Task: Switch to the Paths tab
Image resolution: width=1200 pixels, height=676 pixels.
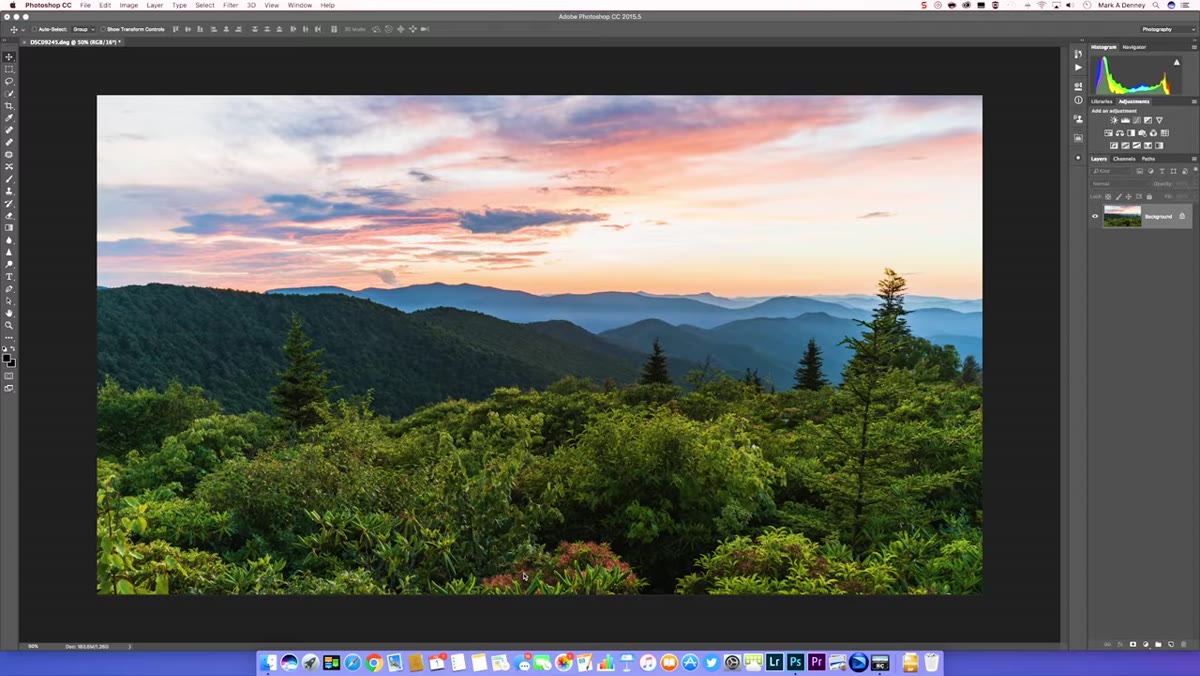Action: pos(1148,159)
